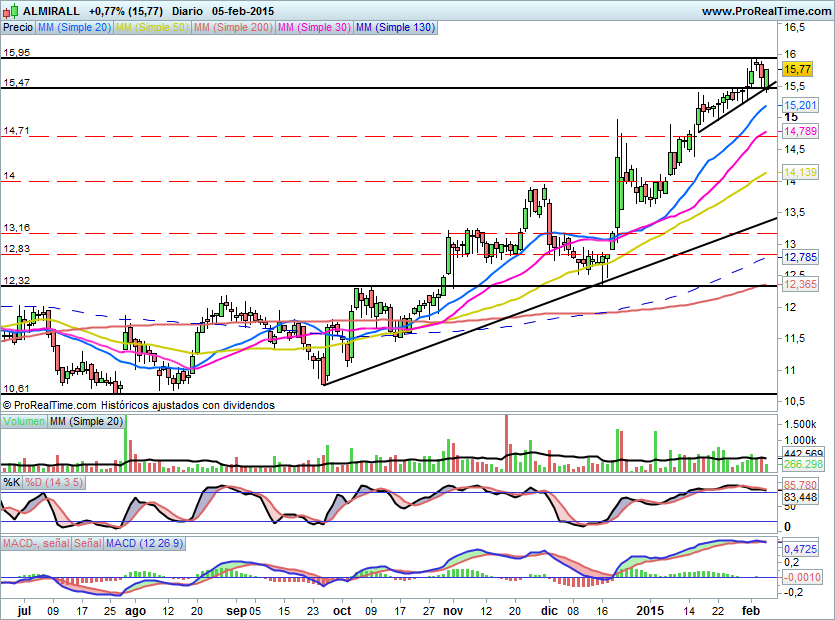The width and height of the screenshot is (835, 620).
Task: Click the magenta 14,789 value tag
Action: tap(800, 131)
